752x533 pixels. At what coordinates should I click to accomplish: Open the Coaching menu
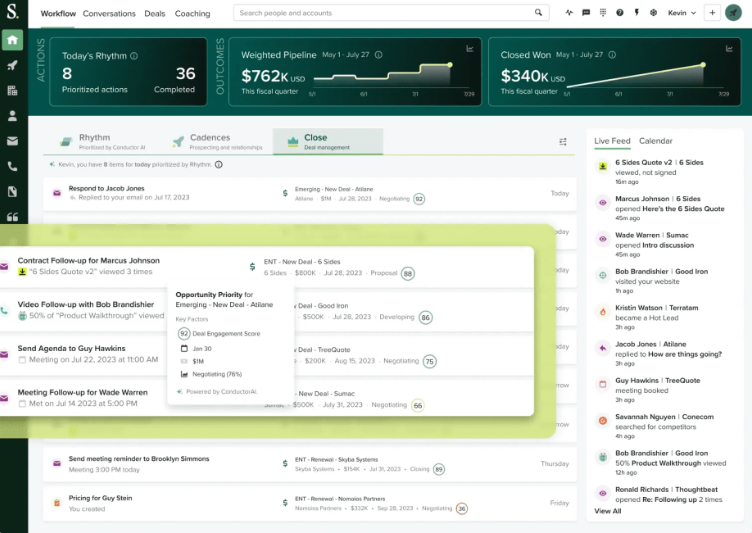pos(192,13)
